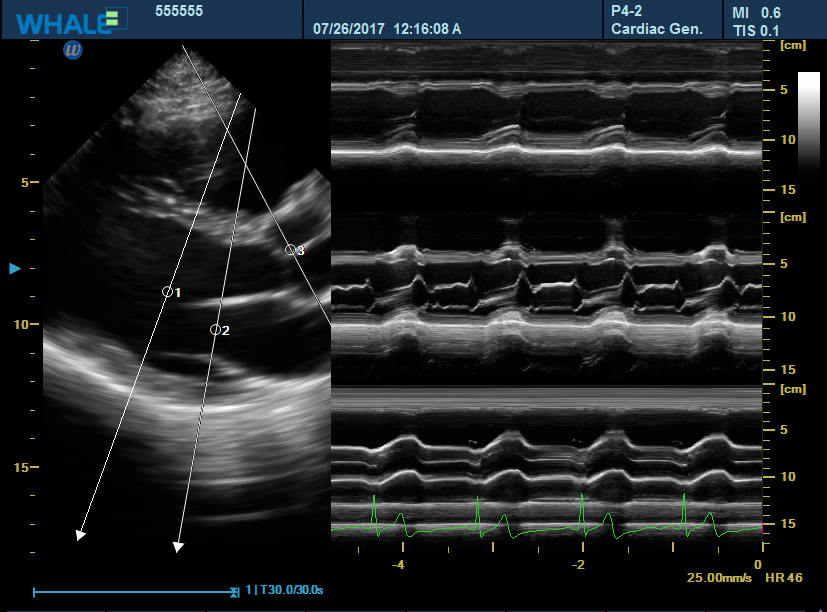Viewport: 827px width, 612px height.
Task: Click the arrowhead of M-mode line 2
Action: pyautogui.click(x=178, y=546)
